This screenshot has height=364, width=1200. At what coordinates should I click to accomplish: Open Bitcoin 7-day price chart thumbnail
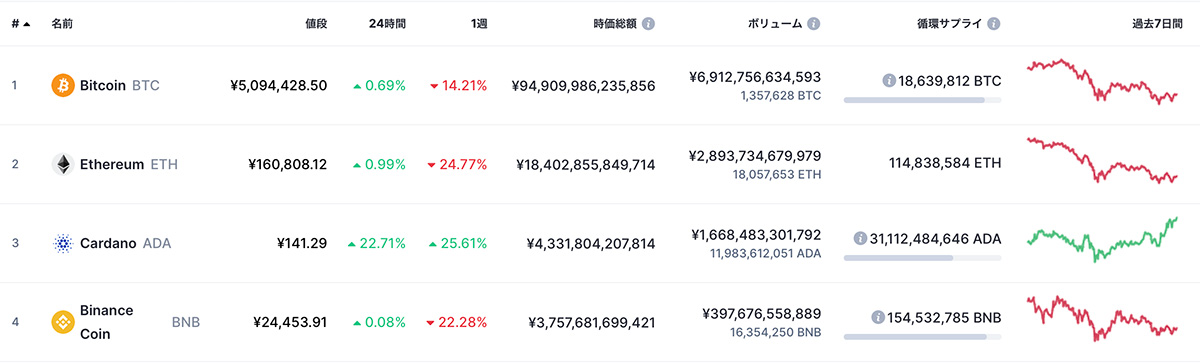click(1103, 81)
